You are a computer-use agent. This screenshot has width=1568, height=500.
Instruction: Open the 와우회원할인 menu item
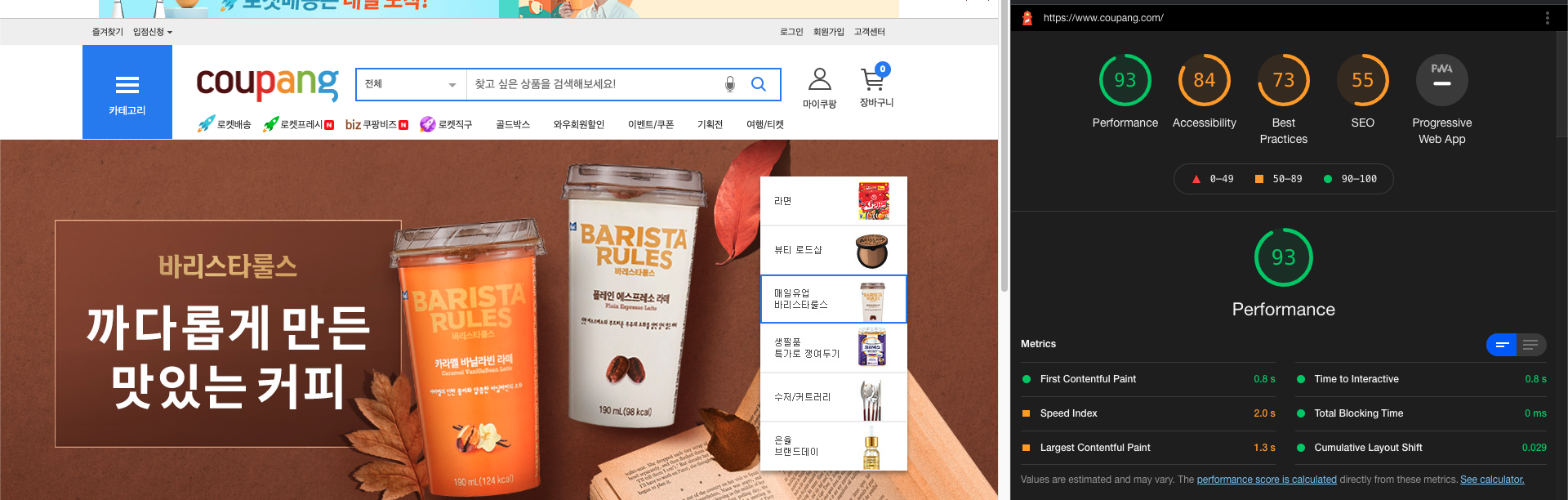pos(579,124)
